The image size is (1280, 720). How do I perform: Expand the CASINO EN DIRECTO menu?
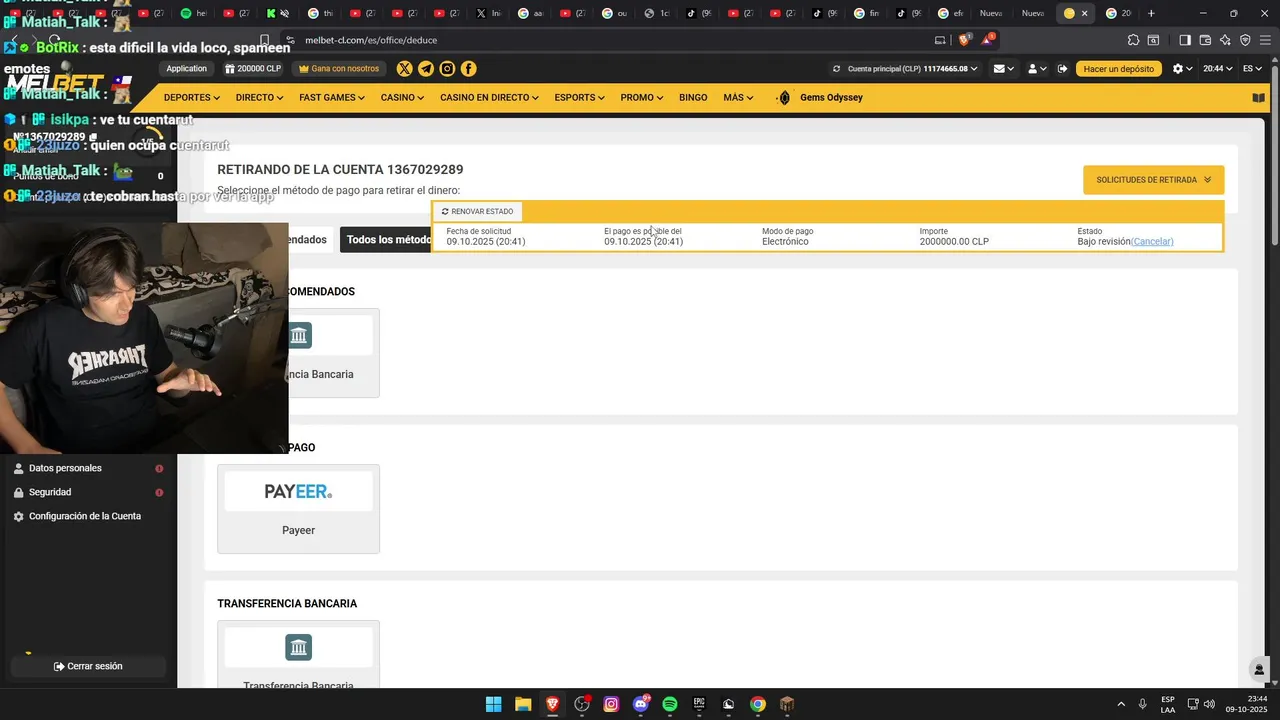pos(489,98)
